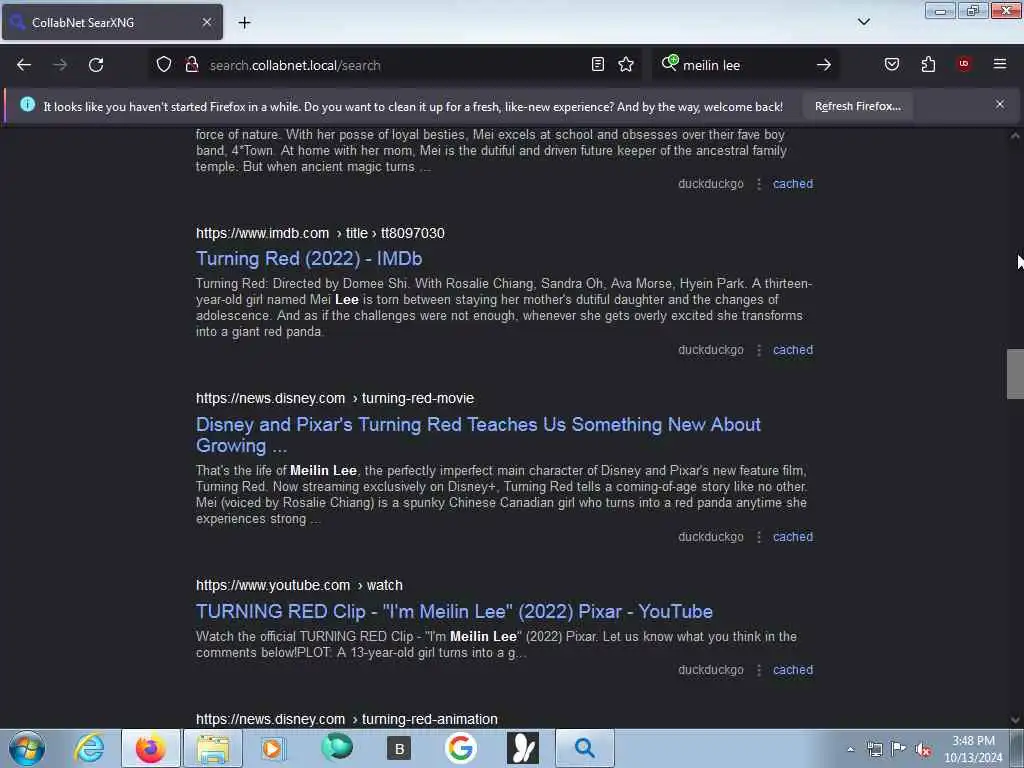Screen dimensions: 1024x768
Task: Open Windows Explorer folder in taskbar
Action: [x=213, y=748]
